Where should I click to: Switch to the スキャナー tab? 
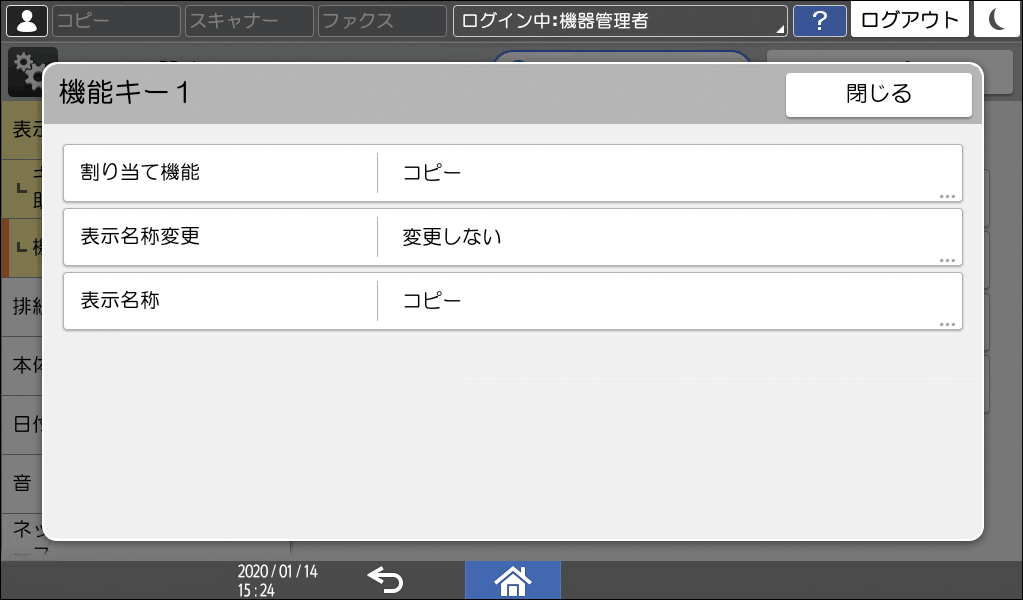[x=246, y=20]
